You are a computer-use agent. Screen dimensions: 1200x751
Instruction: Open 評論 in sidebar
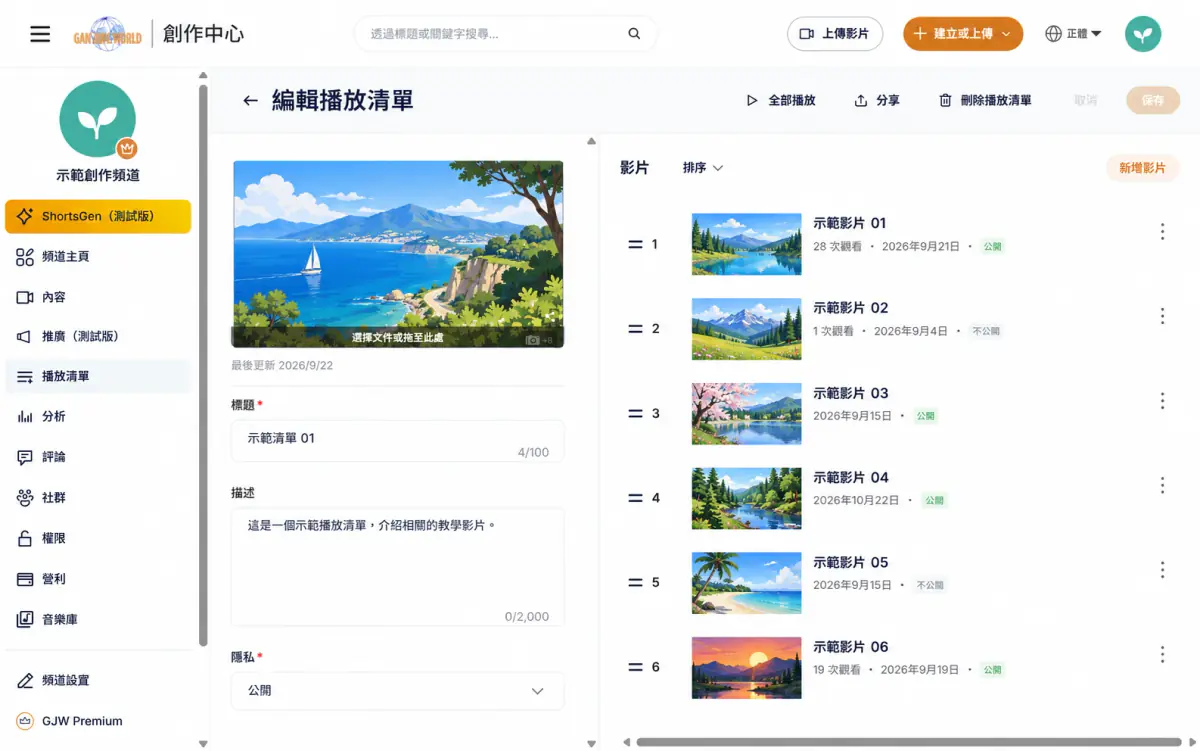98,457
